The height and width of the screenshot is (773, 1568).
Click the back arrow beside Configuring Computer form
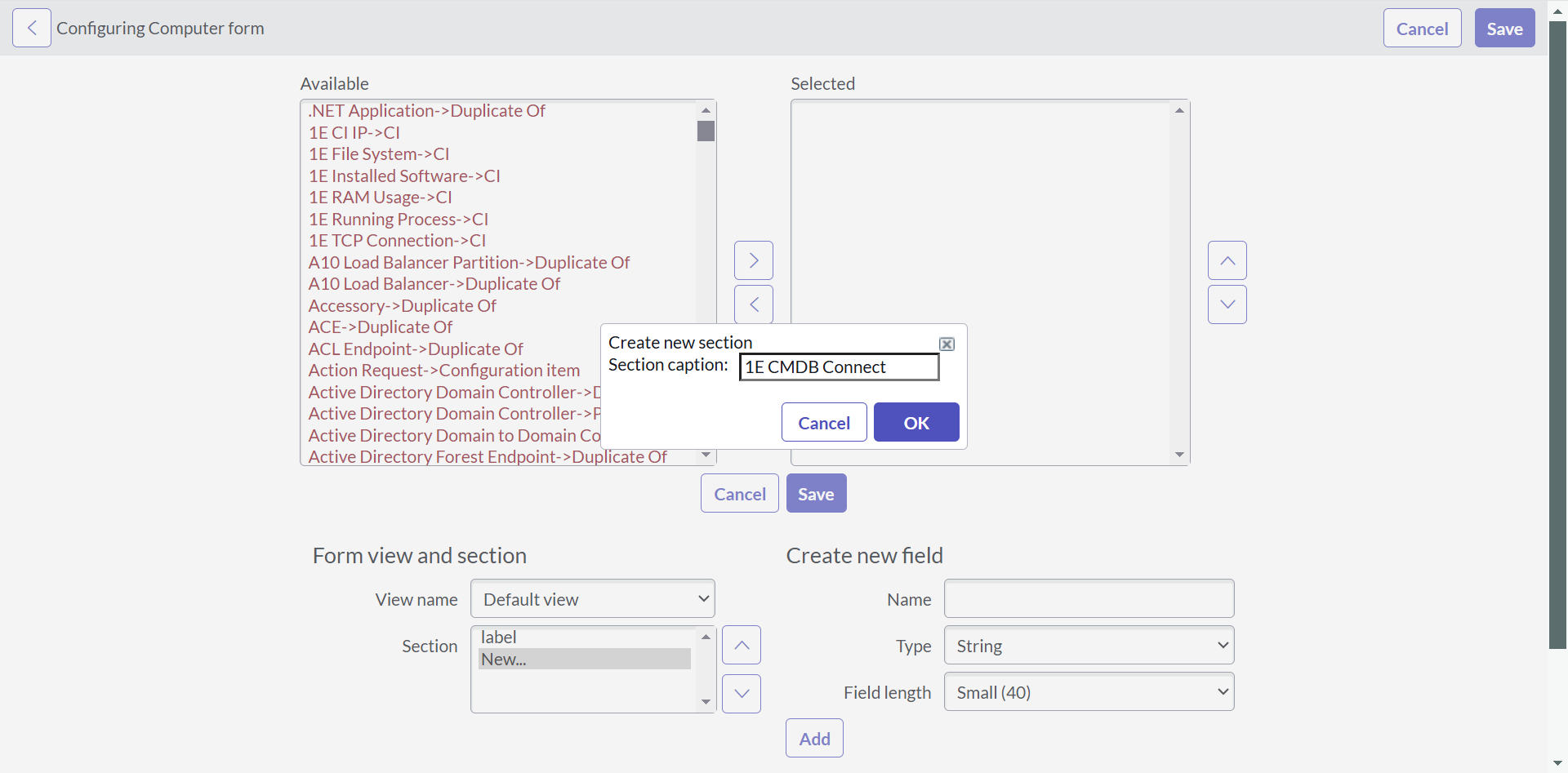click(32, 29)
